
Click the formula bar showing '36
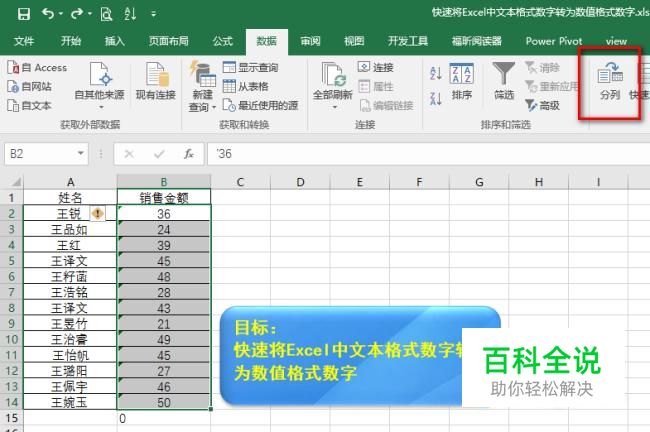click(x=429, y=154)
